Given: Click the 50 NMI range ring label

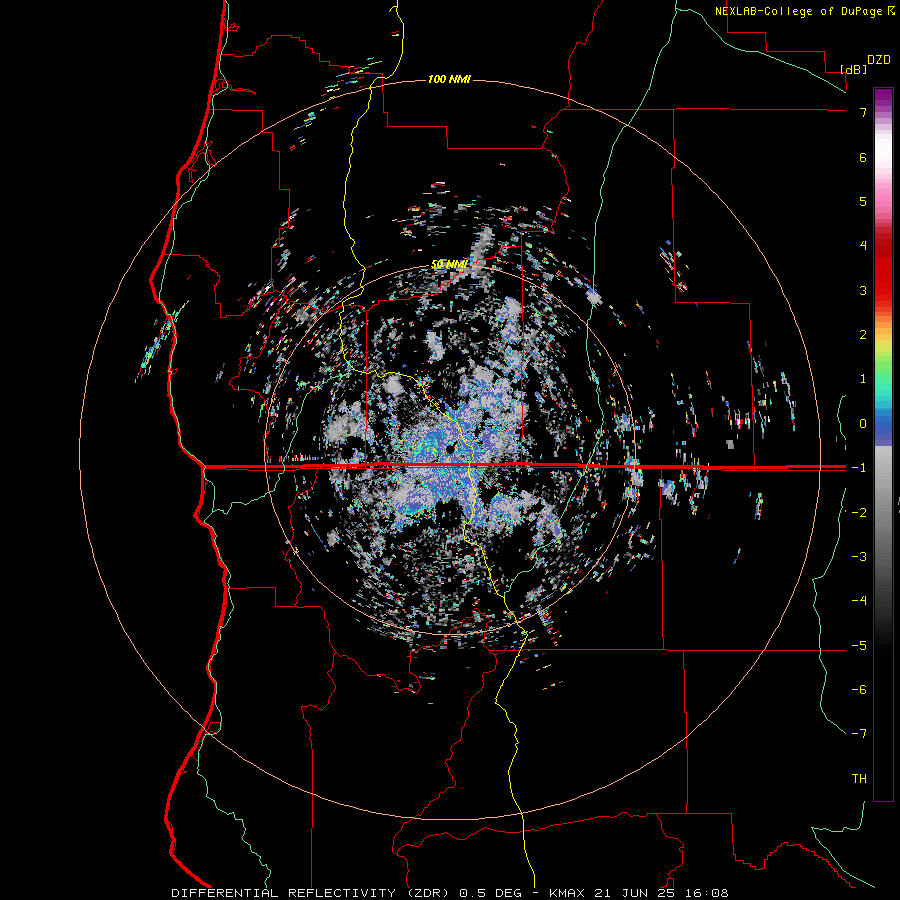Looking at the screenshot, I should [x=449, y=264].
